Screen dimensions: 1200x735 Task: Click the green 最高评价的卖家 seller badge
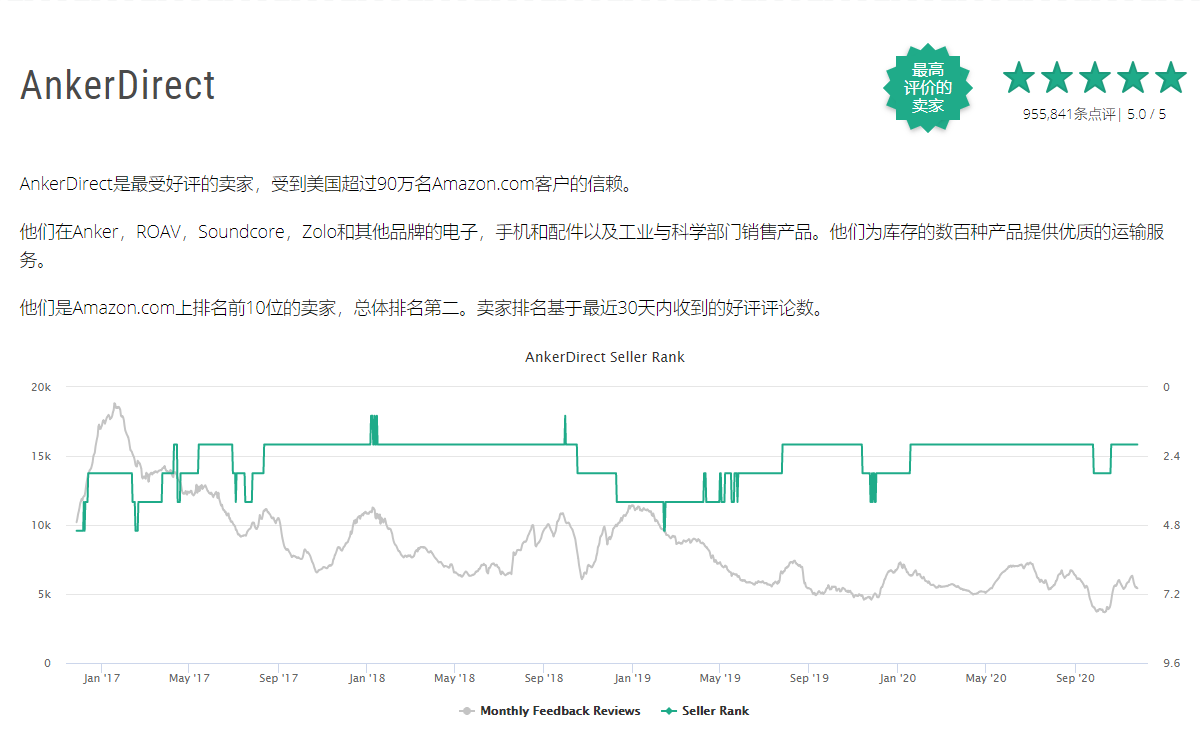click(x=927, y=89)
